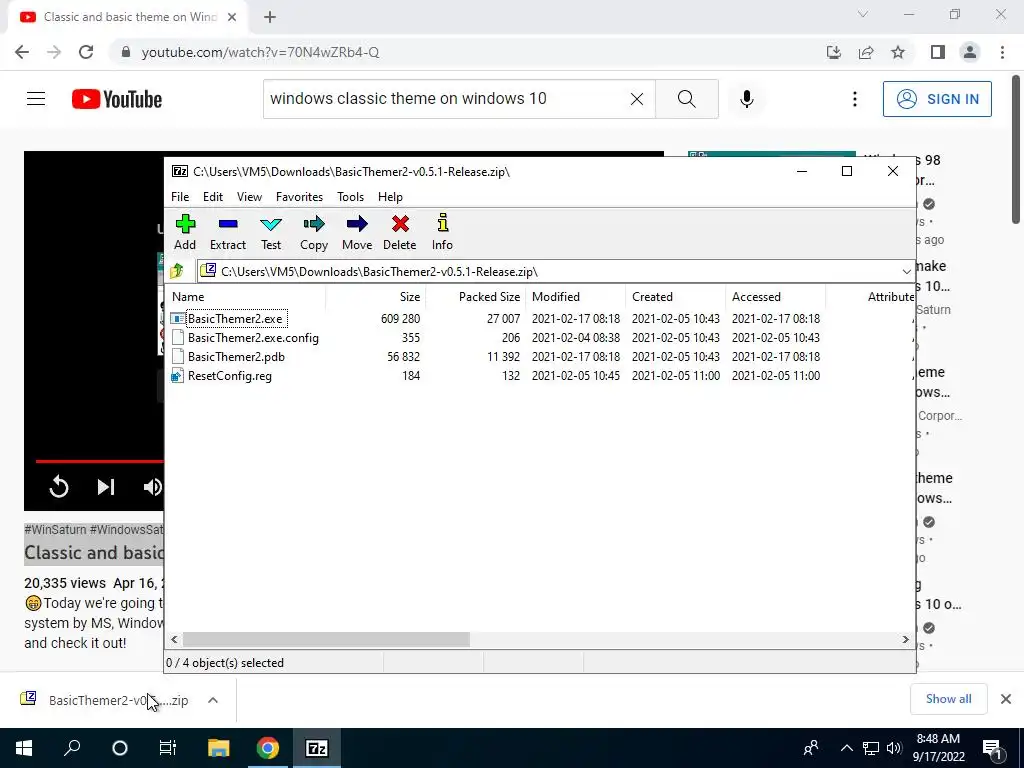Sort the list by Size column
Screen dimensions: 1024x768
(376, 296)
